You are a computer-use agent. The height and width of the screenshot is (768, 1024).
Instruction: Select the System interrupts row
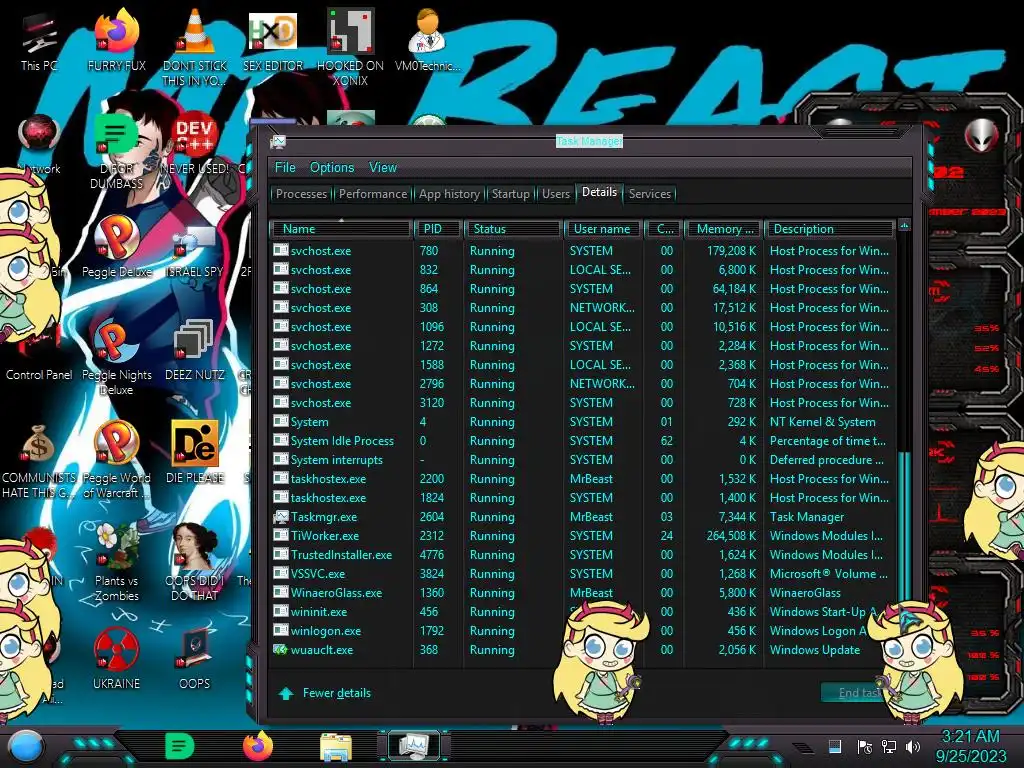coord(581,460)
